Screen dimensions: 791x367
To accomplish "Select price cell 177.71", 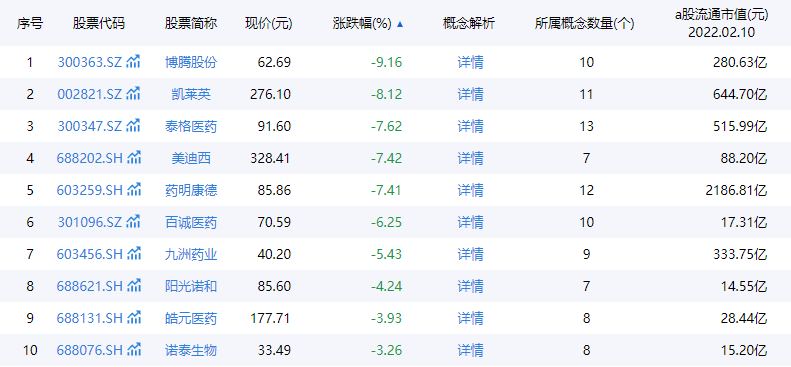I will [x=270, y=318].
